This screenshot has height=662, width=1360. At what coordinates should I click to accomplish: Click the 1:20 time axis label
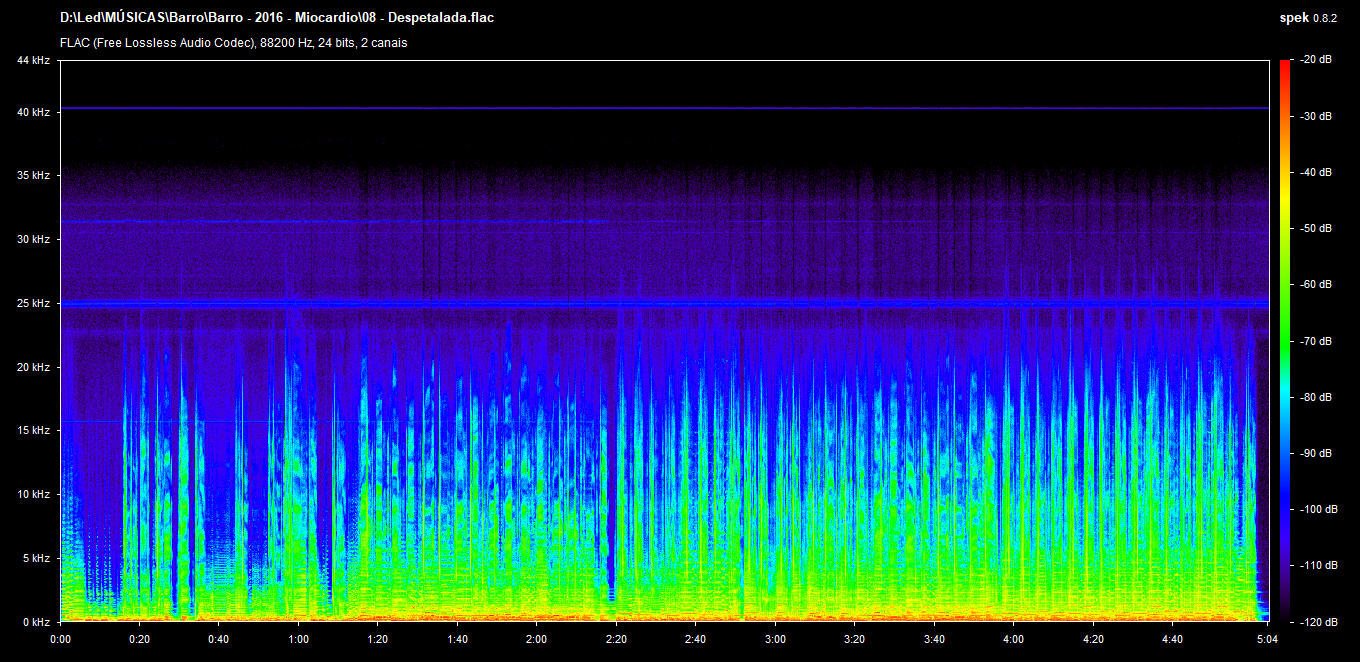(x=378, y=638)
